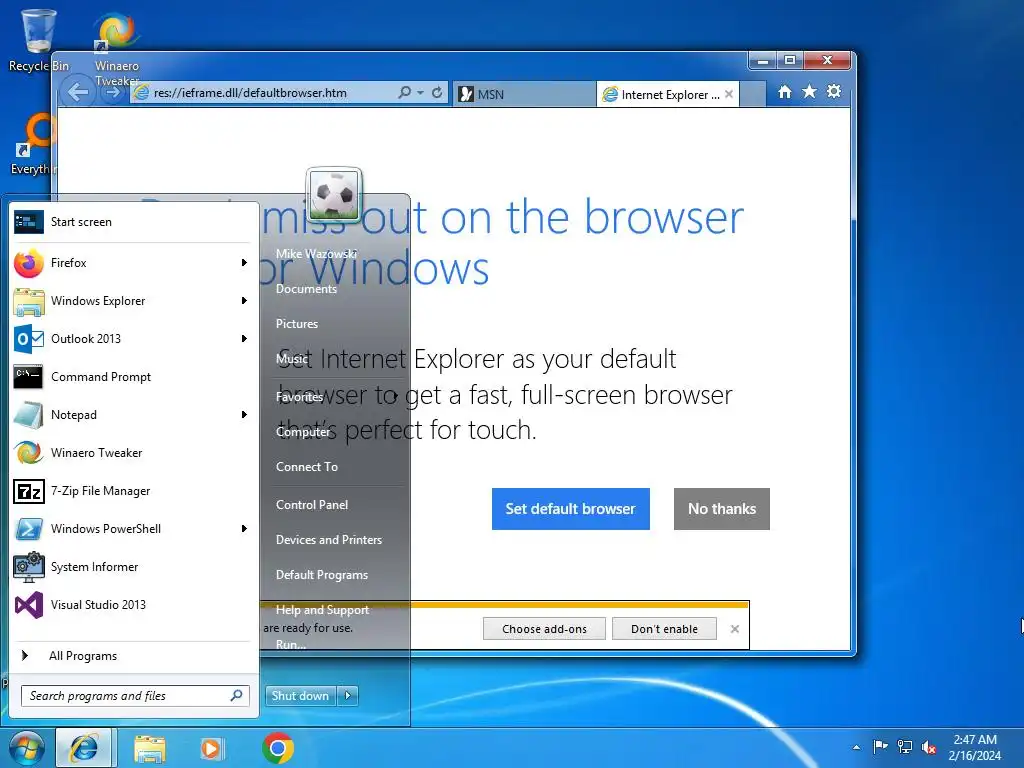The image size is (1024, 768).
Task: Open the Shut down options arrow
Action: (x=348, y=696)
